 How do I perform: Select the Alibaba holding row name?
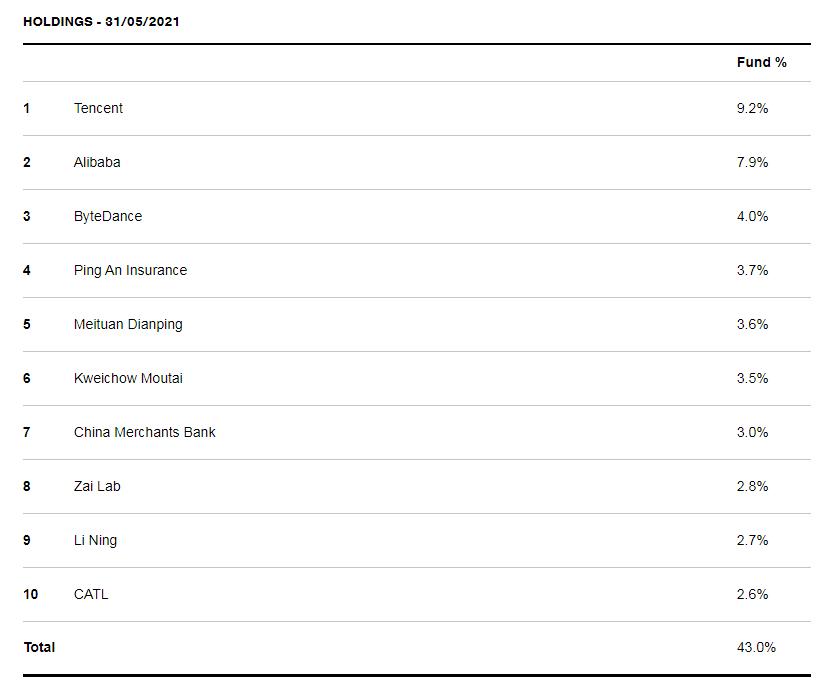(x=97, y=162)
